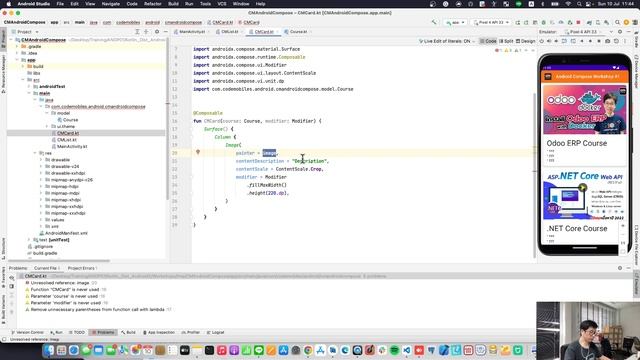
Task: Open the emulator extended controls menu
Action: (x=625, y=41)
